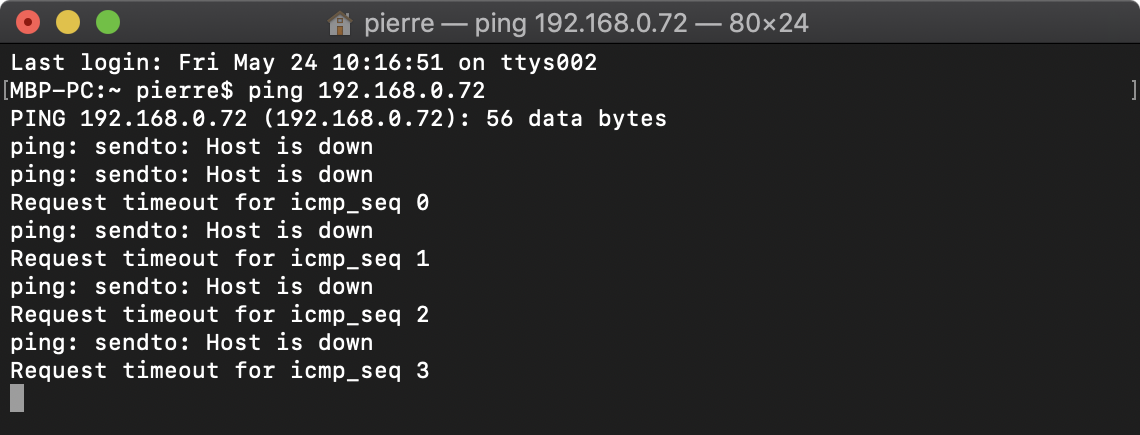The height and width of the screenshot is (435, 1140).
Task: Click the blinking cursor block at bottom
Action: coord(17,398)
